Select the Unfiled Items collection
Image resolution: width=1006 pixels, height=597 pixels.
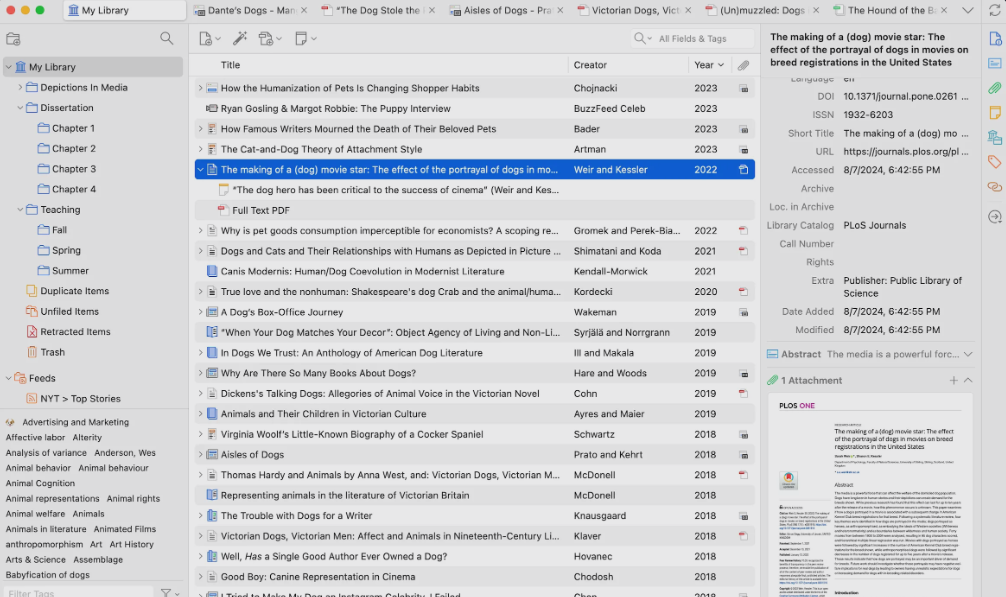pos(69,311)
